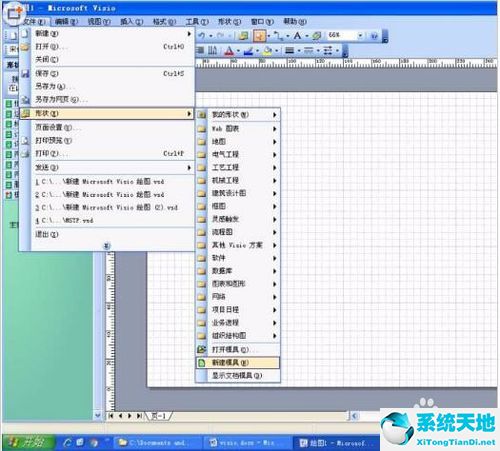Viewport: 500px width, 451px height.
Task: Open the 电气工程 shapes category
Action: tap(238, 155)
